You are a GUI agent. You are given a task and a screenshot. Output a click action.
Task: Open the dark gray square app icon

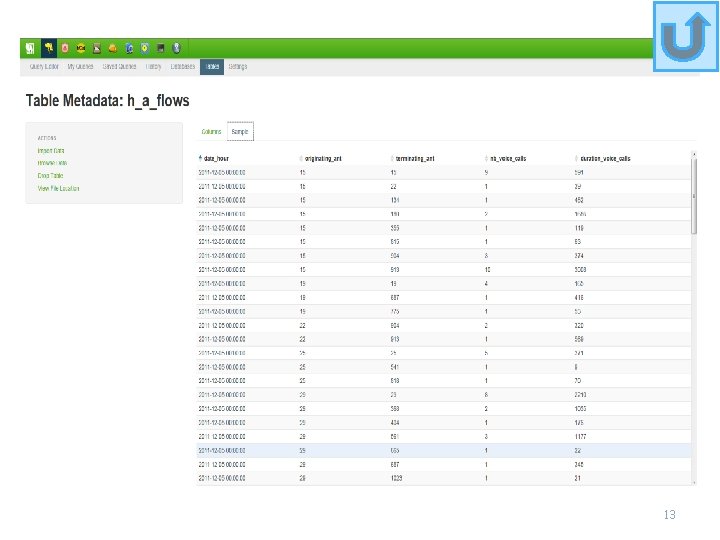point(161,48)
